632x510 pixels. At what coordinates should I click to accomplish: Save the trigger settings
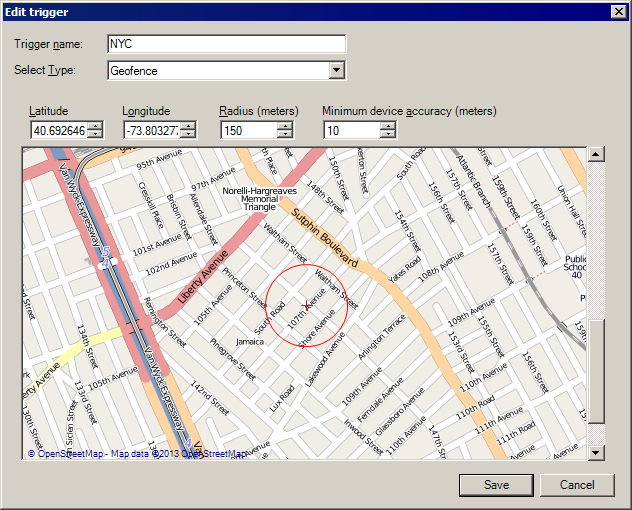click(x=496, y=485)
